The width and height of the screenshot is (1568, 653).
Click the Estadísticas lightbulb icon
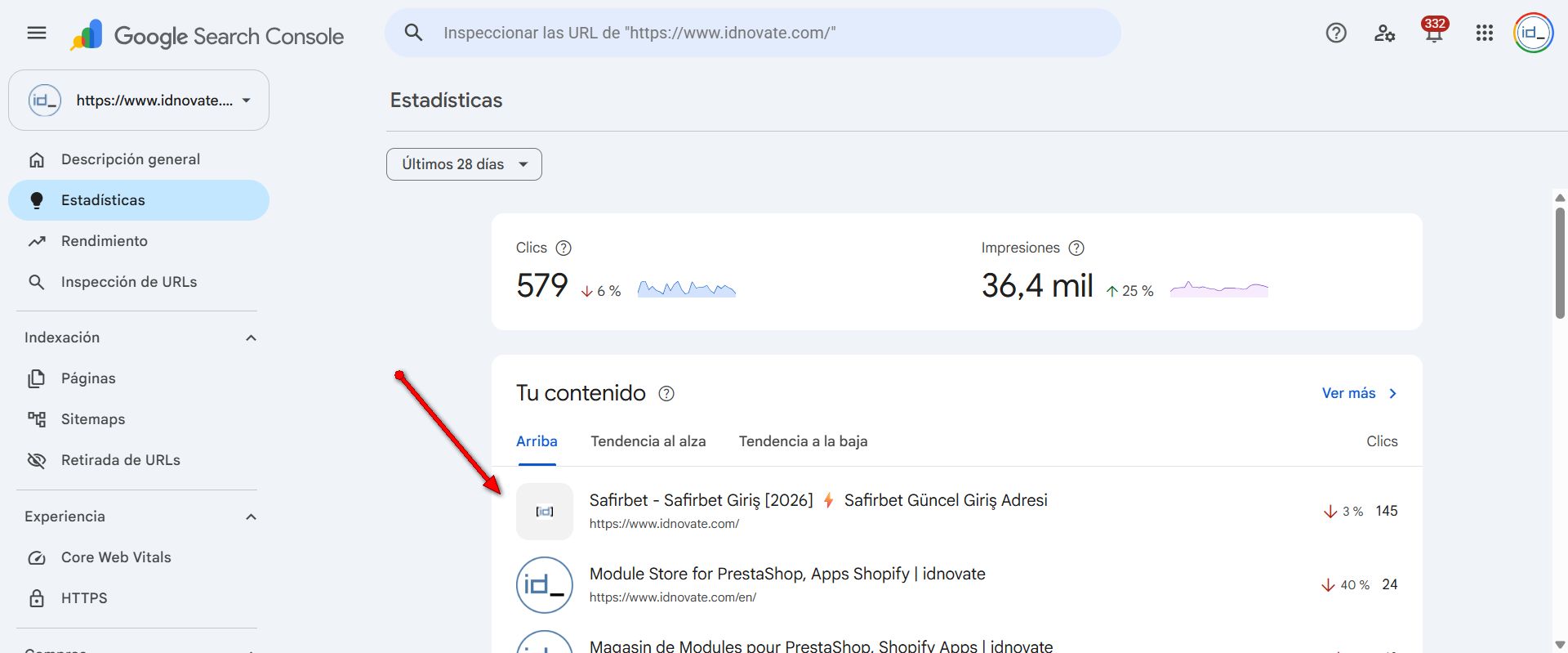coord(37,201)
